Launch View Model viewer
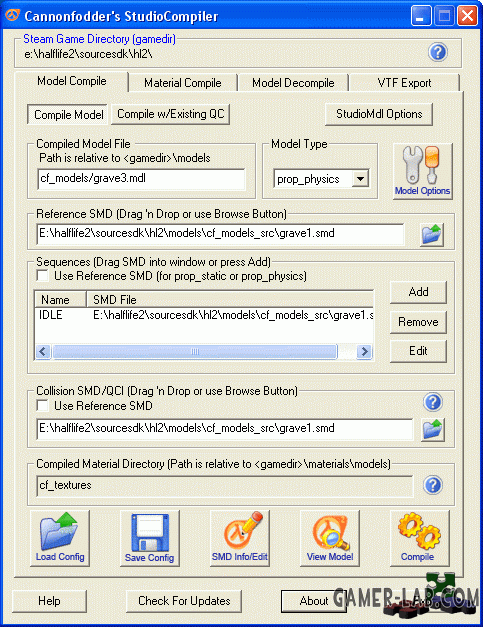This screenshot has width=483, height=627. (x=330, y=538)
